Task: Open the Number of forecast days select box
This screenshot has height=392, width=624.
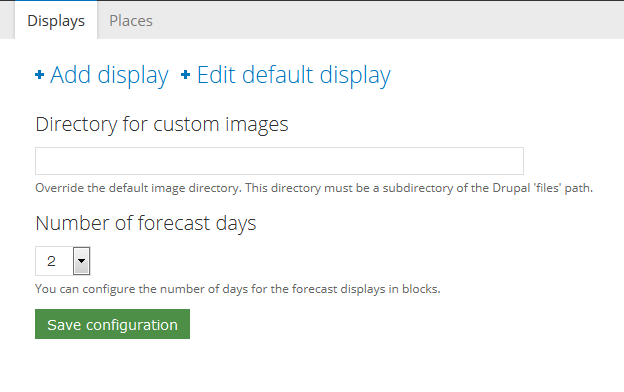Action: click(x=62, y=261)
